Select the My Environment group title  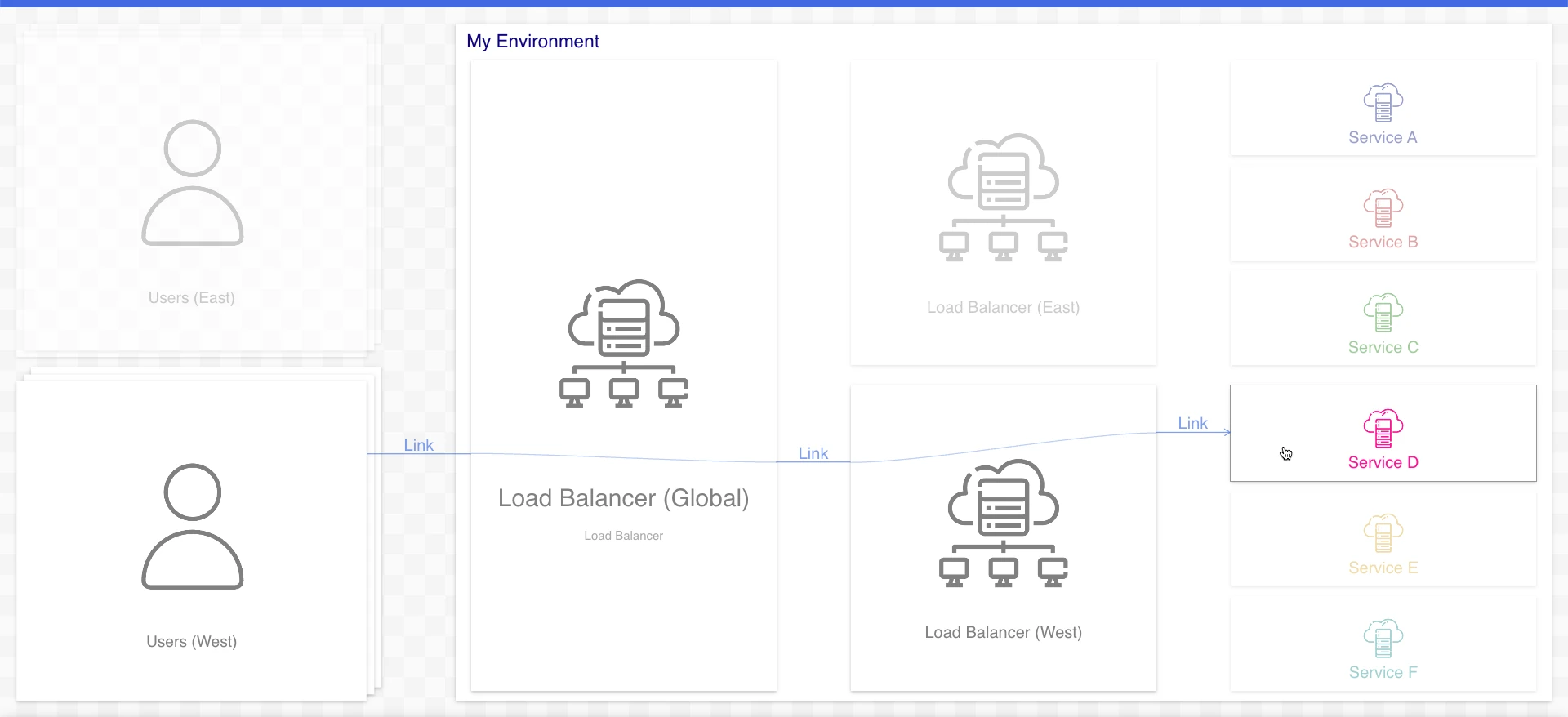(532, 42)
